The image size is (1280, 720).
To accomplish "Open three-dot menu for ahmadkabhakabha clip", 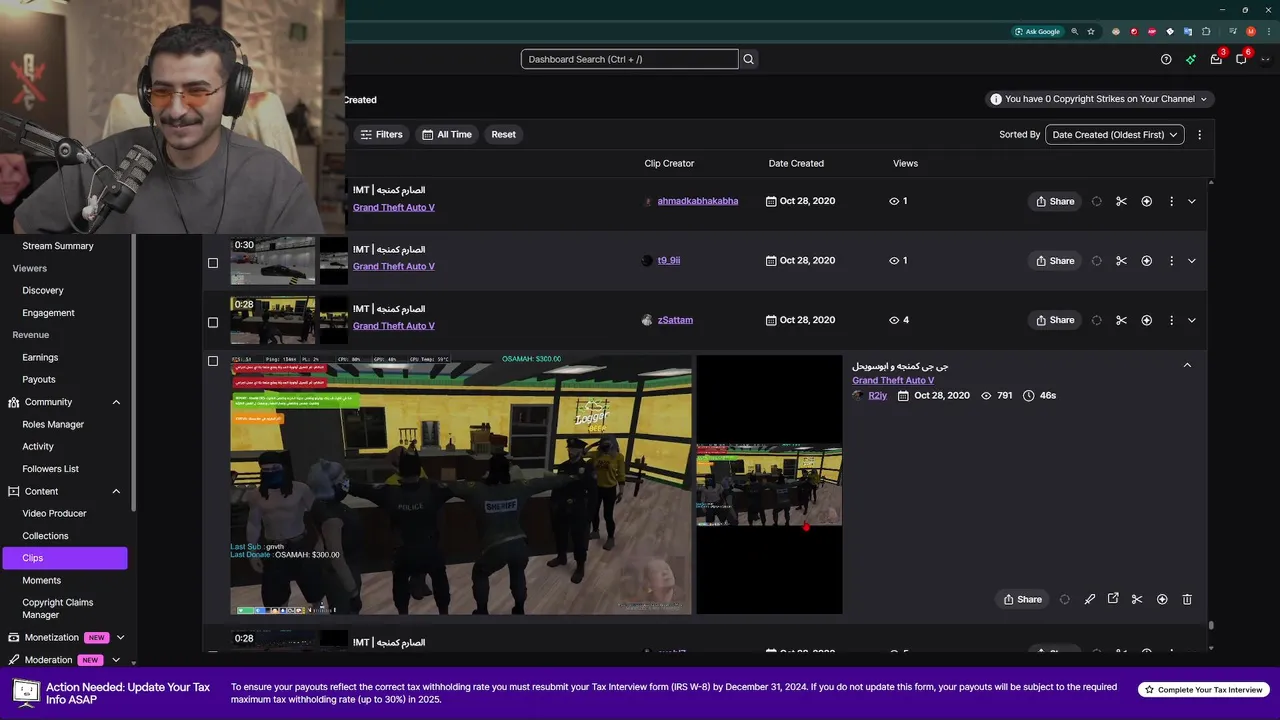I will [1172, 201].
